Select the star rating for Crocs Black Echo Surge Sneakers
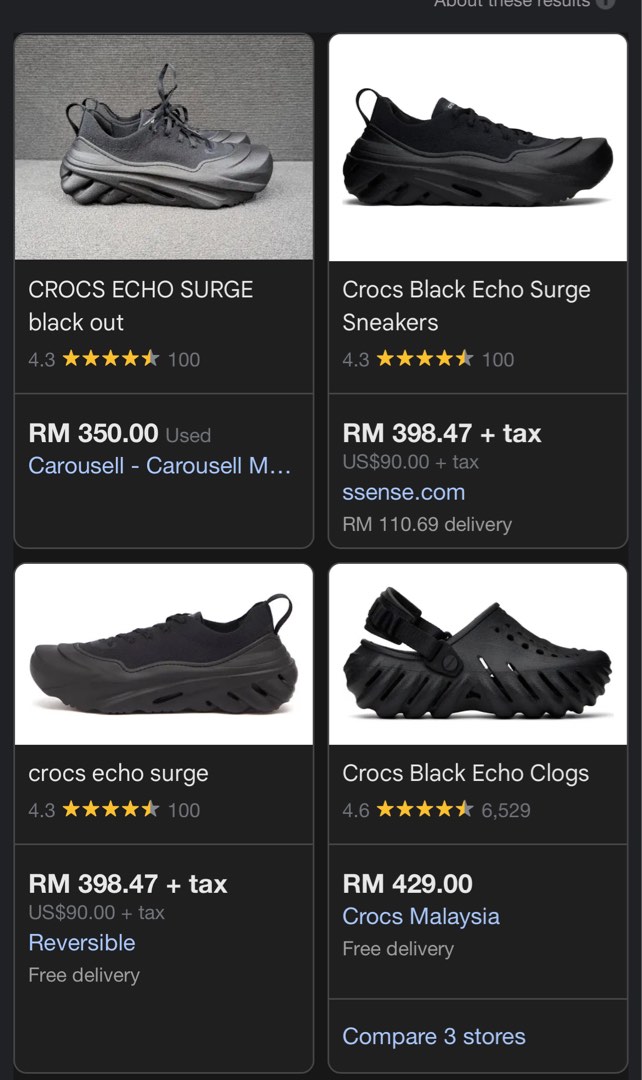 tap(426, 360)
